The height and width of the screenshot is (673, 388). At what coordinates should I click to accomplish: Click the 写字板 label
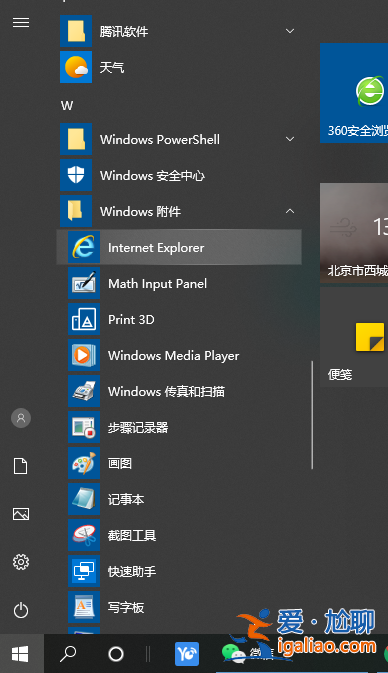tap(126, 608)
